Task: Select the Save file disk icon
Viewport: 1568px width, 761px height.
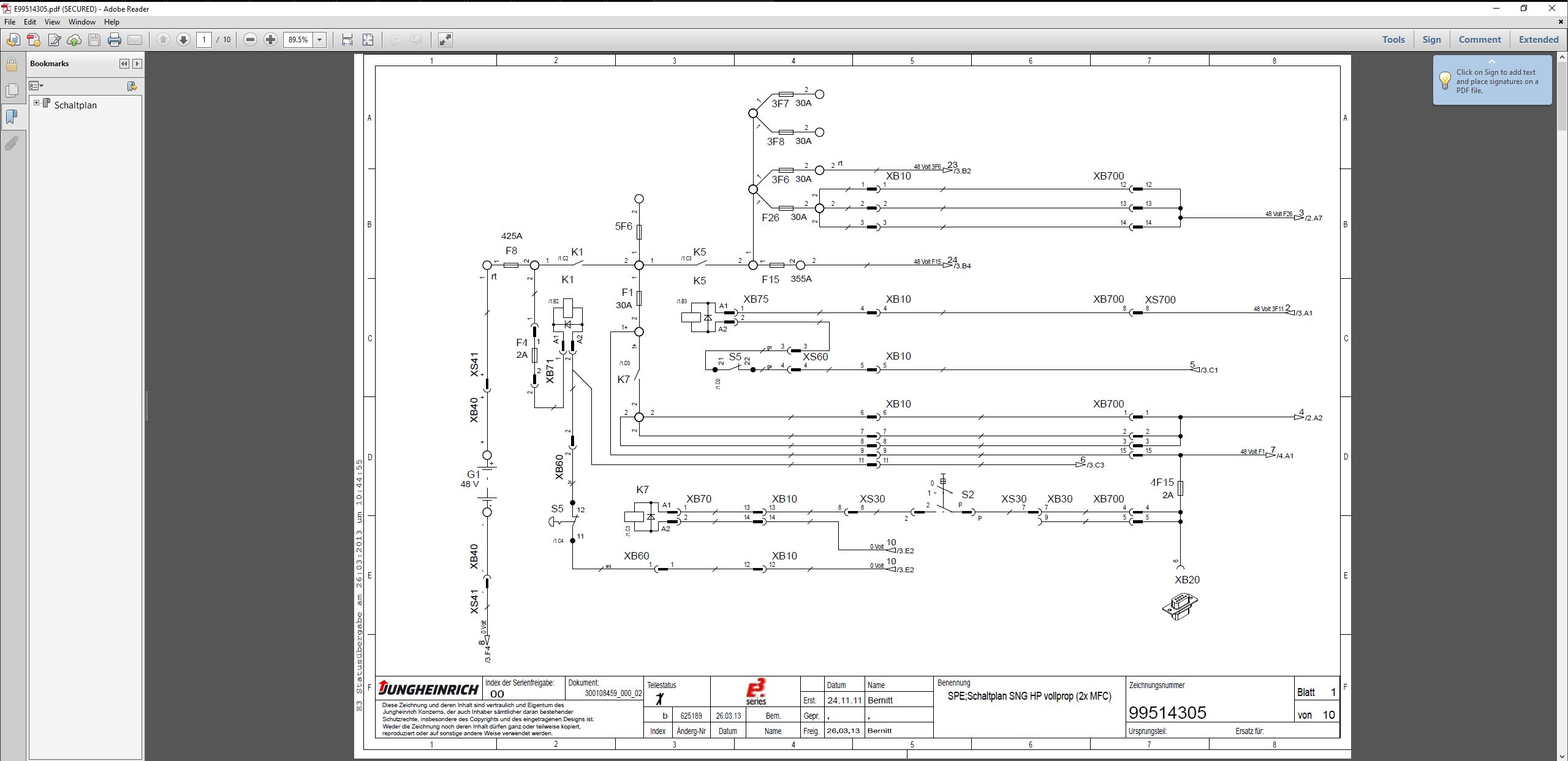Action: (93, 39)
